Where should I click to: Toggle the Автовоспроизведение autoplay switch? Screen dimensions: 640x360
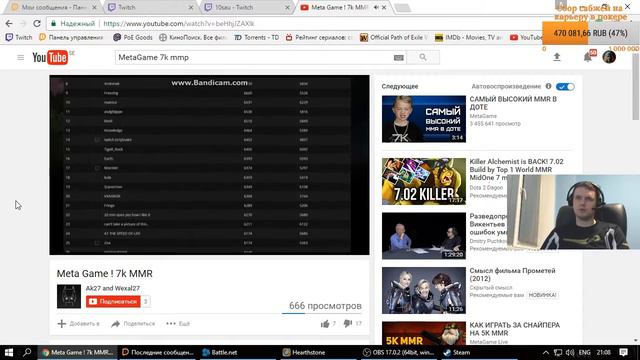click(565, 87)
